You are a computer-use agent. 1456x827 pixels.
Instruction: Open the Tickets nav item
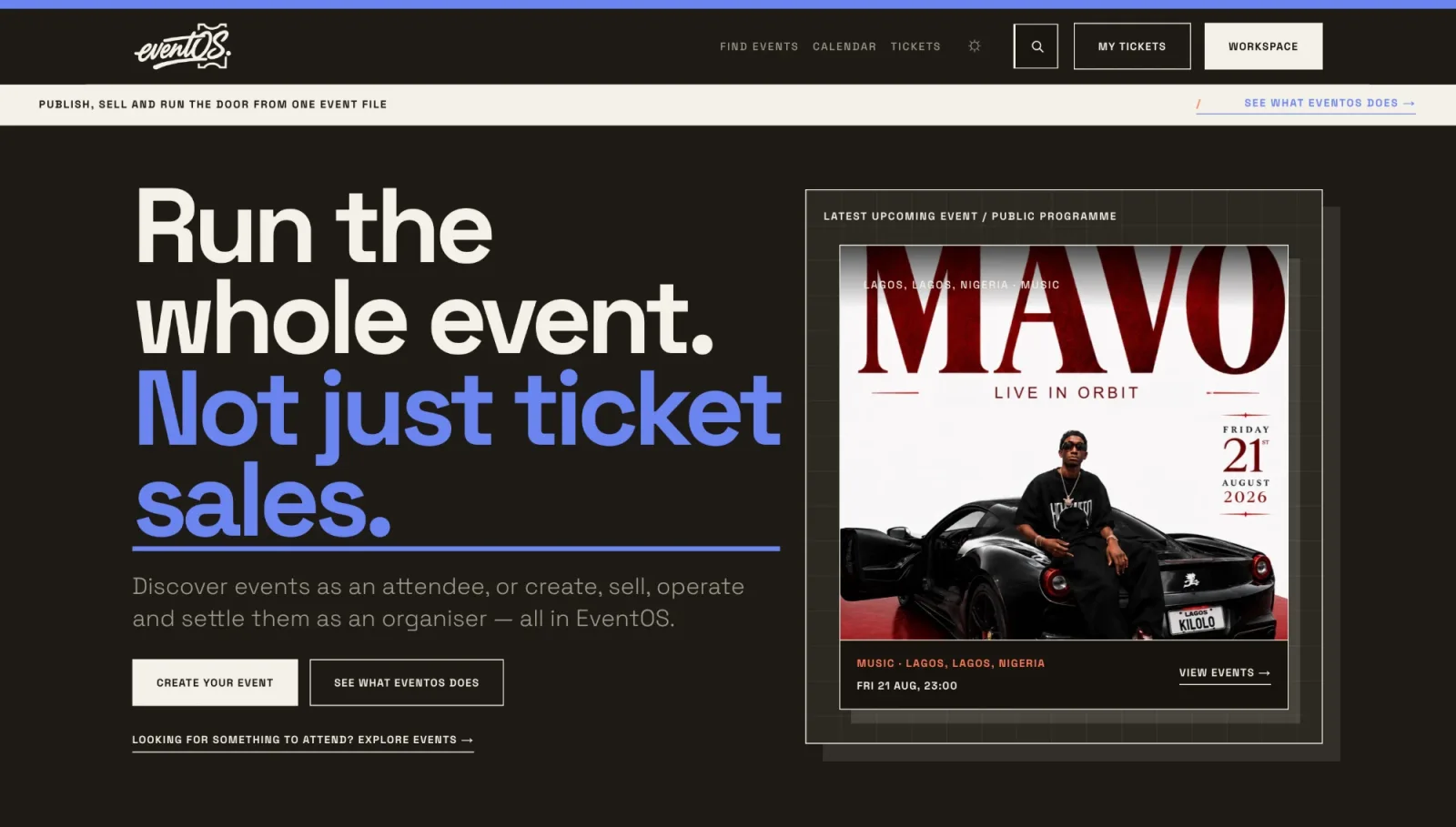point(915,46)
